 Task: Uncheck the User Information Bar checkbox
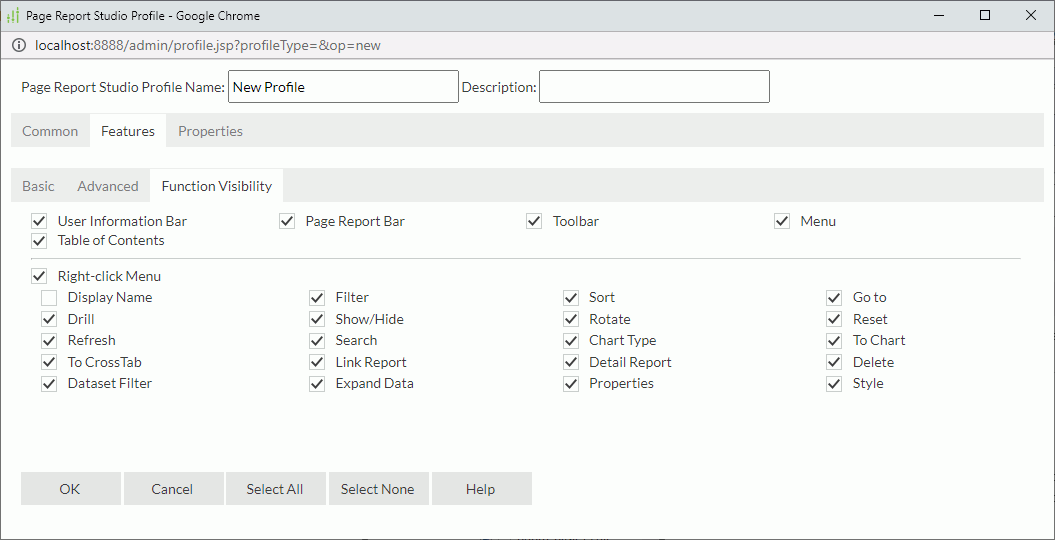point(39,221)
